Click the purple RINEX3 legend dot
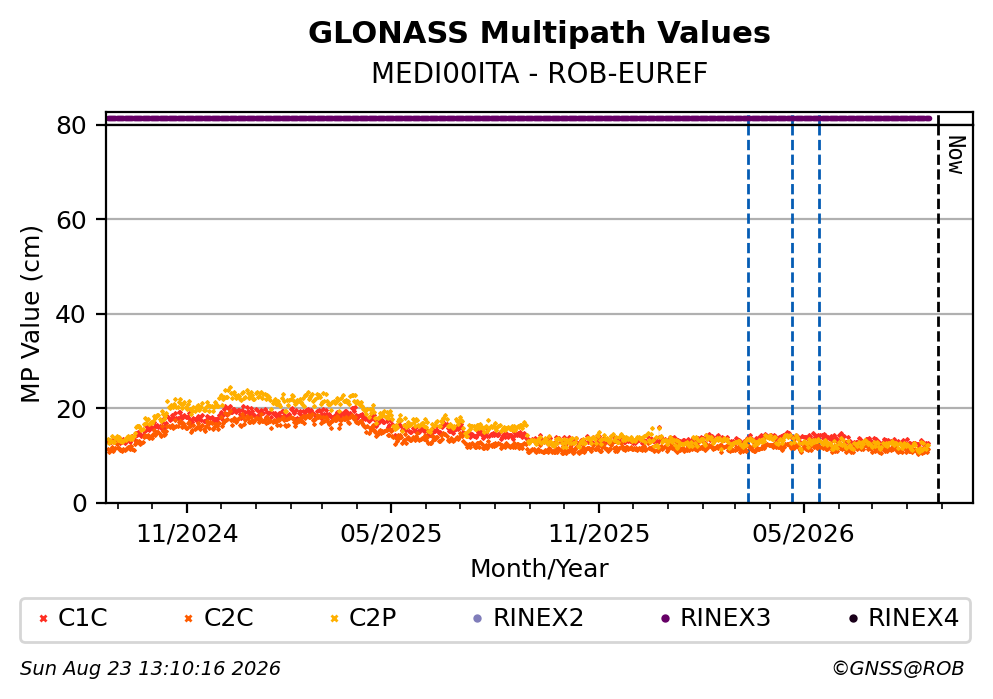Image resolution: width=993 pixels, height=699 pixels. [x=665, y=619]
